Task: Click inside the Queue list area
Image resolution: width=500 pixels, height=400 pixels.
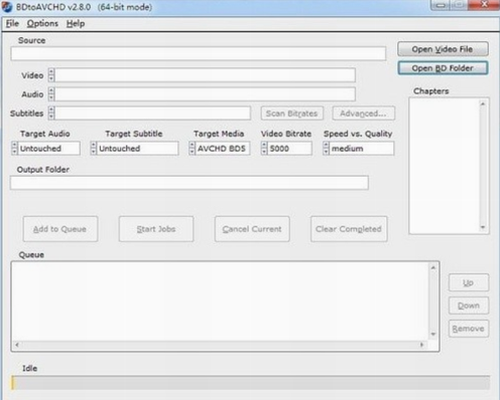Action: pos(220,301)
